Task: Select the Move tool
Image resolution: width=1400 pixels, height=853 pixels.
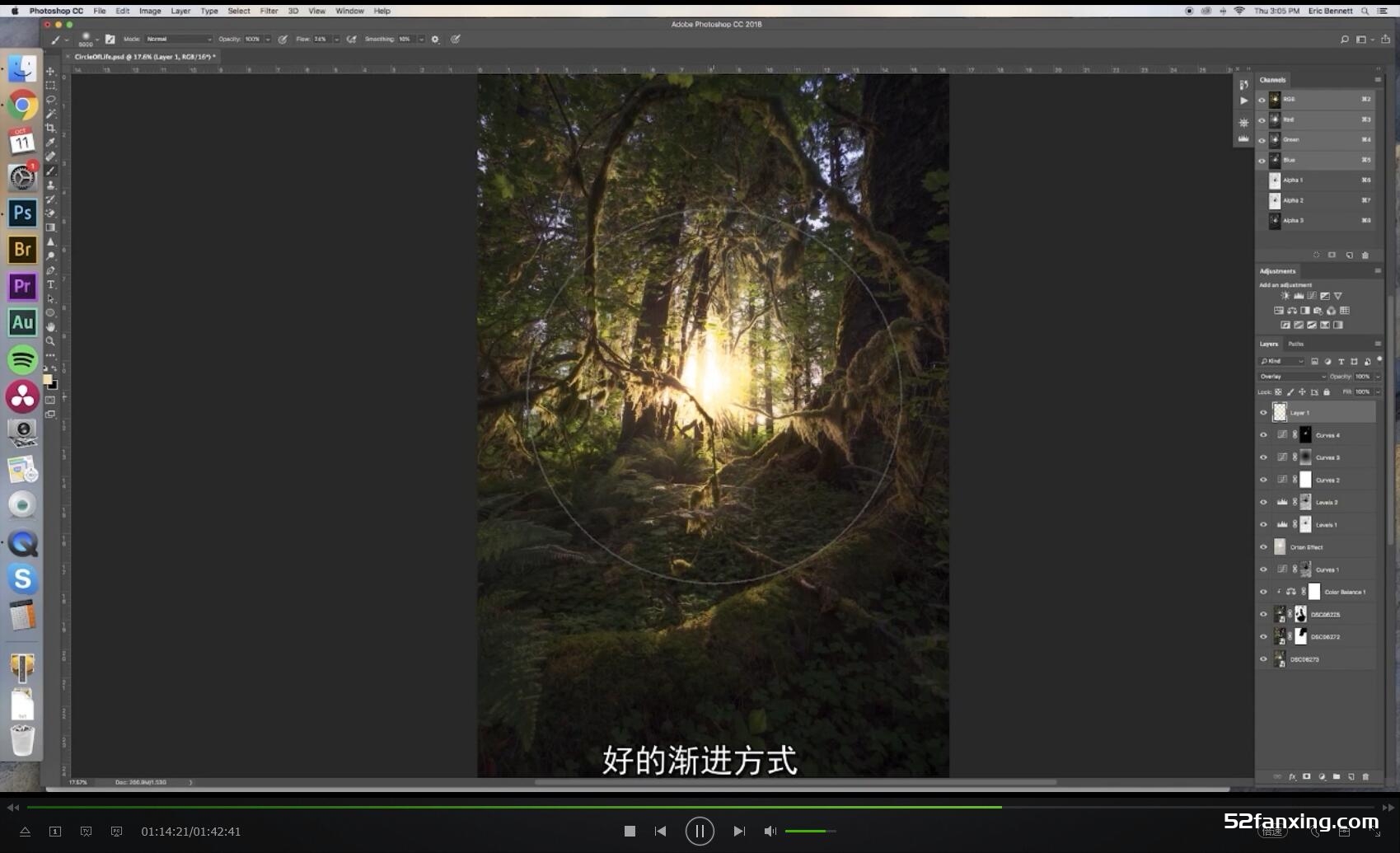Action: coord(50,71)
